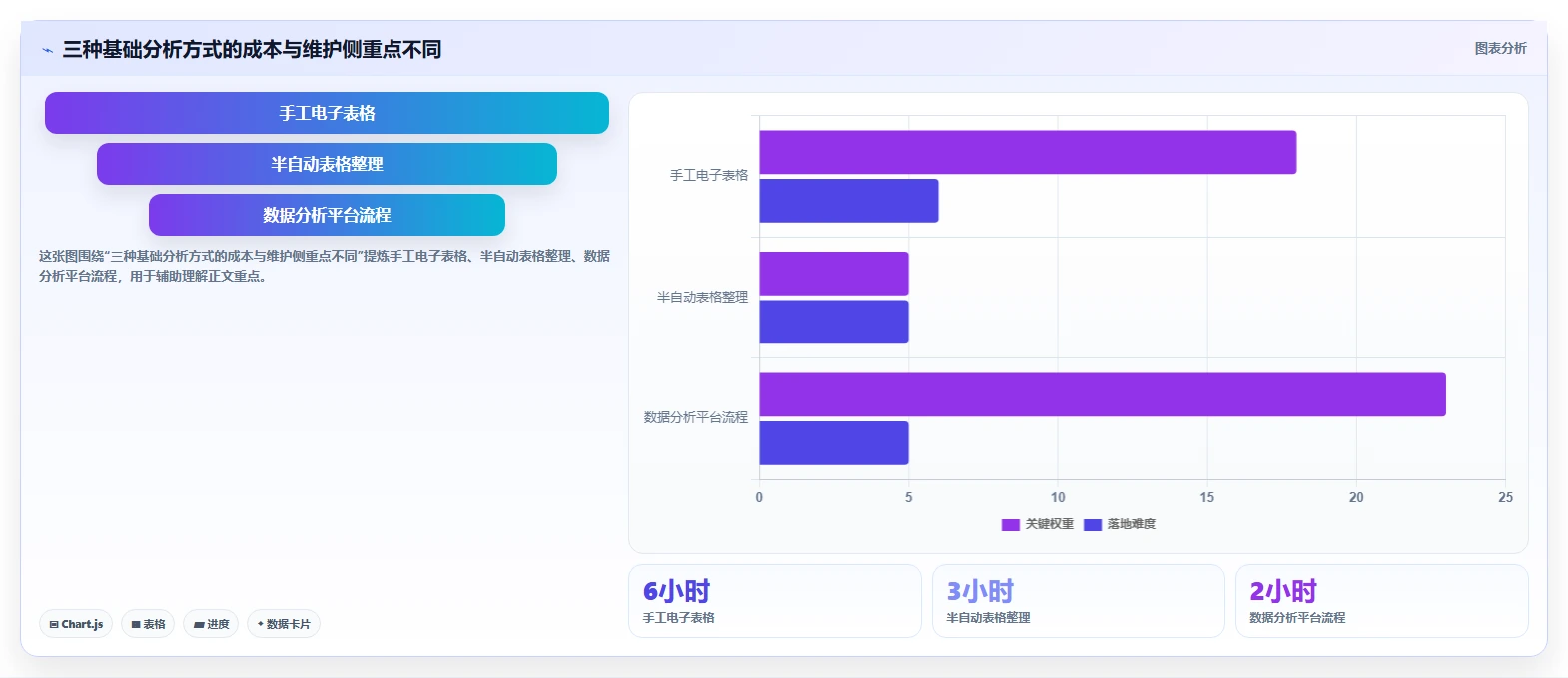Click the blue 落地难度 bar for 手工电子表格

(849, 201)
